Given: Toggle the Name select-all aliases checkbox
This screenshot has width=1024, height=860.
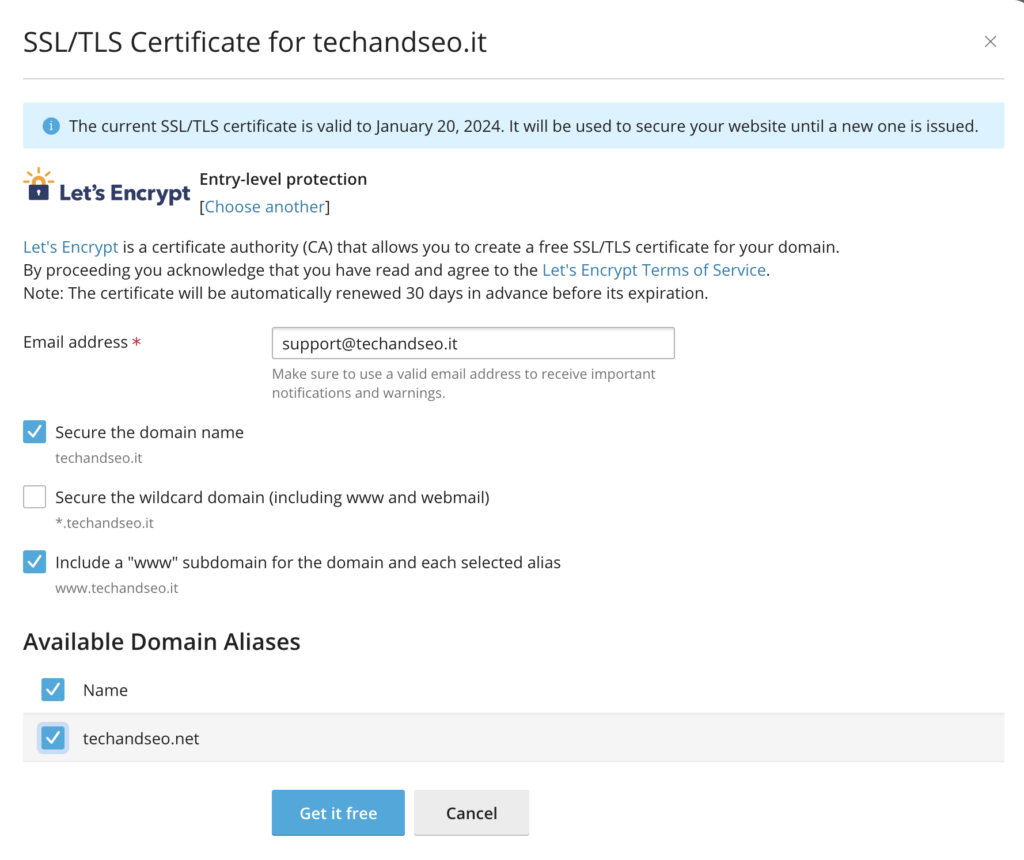Looking at the screenshot, I should [53, 690].
